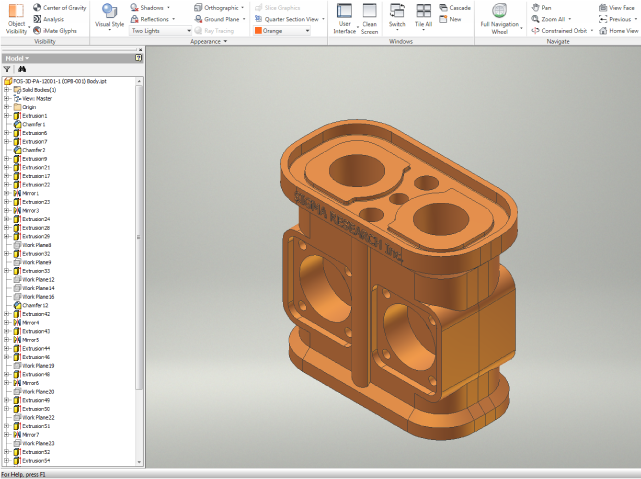The image size is (641, 479).
Task: Open the Shadows dropdown arrow
Action: 168,8
